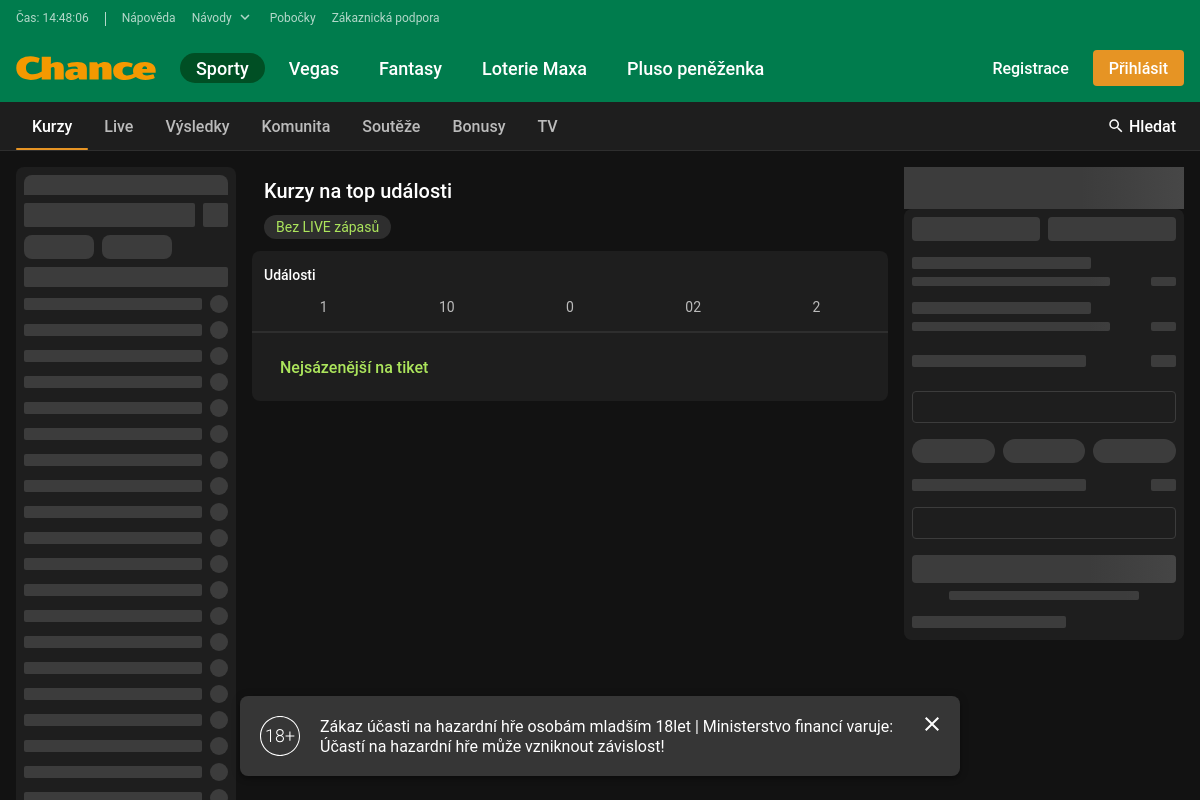
Task: Select the Sporty section
Action: tap(222, 68)
